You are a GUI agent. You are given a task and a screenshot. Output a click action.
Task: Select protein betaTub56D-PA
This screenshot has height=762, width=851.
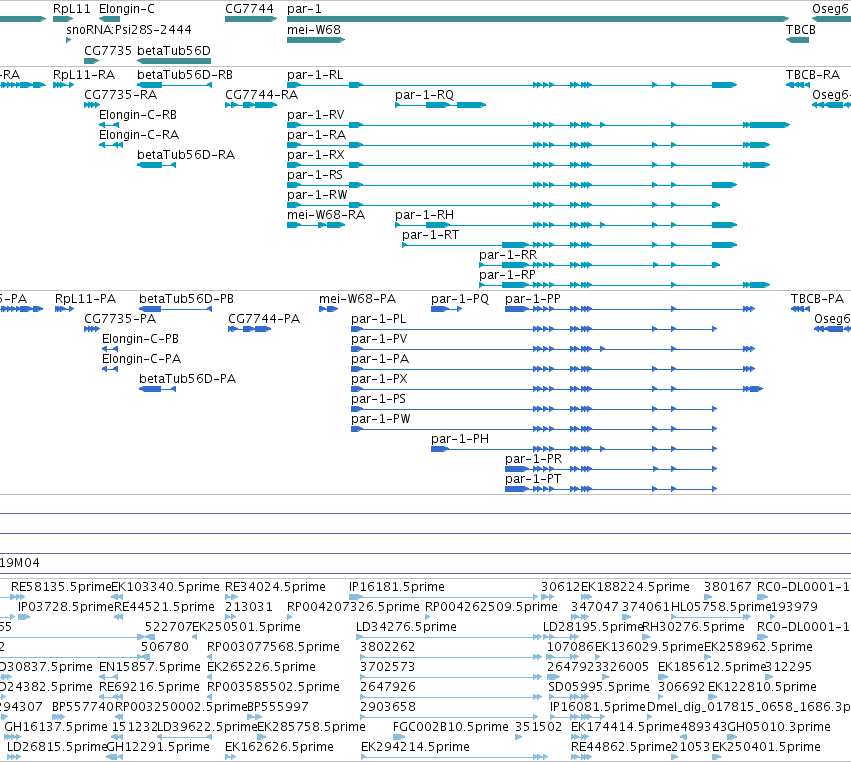coord(157,389)
